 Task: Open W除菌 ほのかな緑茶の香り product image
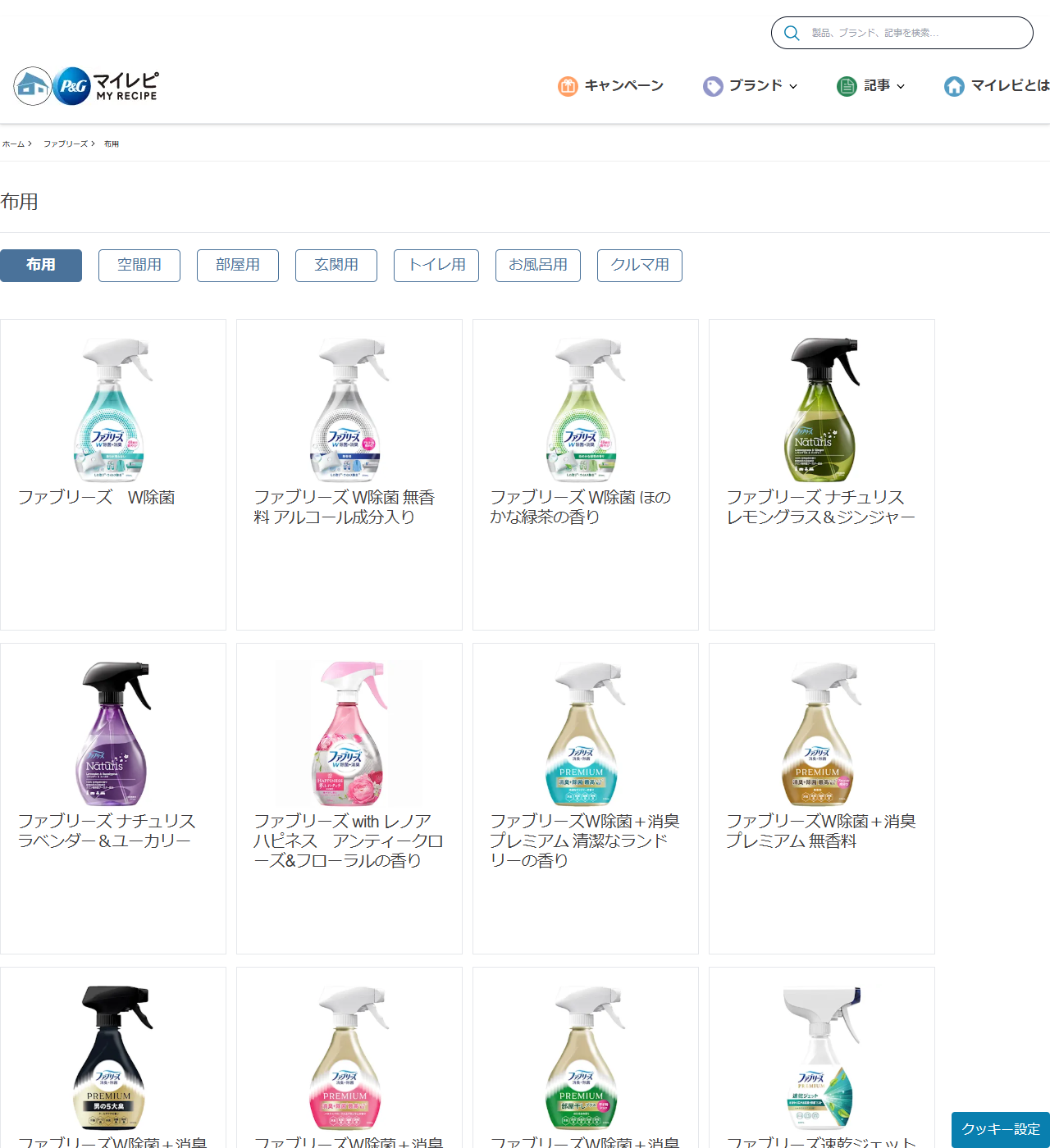pyautogui.click(x=586, y=410)
